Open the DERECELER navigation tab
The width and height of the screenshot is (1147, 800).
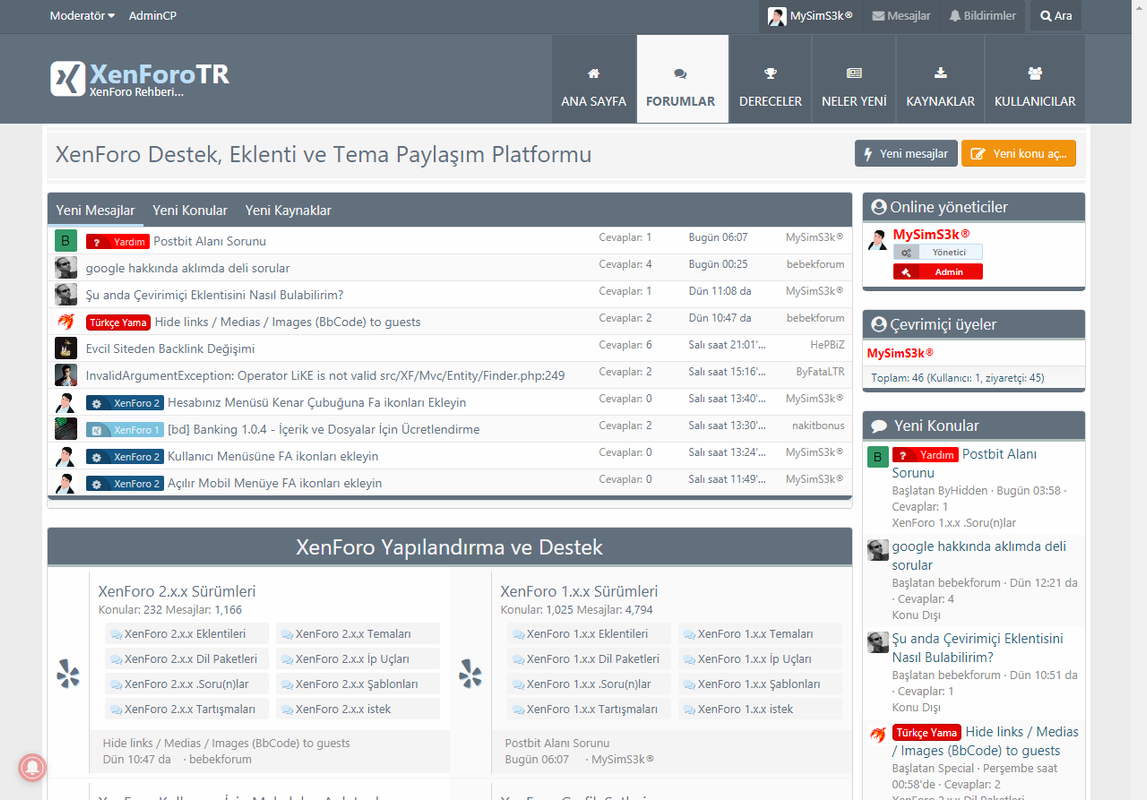pos(770,87)
